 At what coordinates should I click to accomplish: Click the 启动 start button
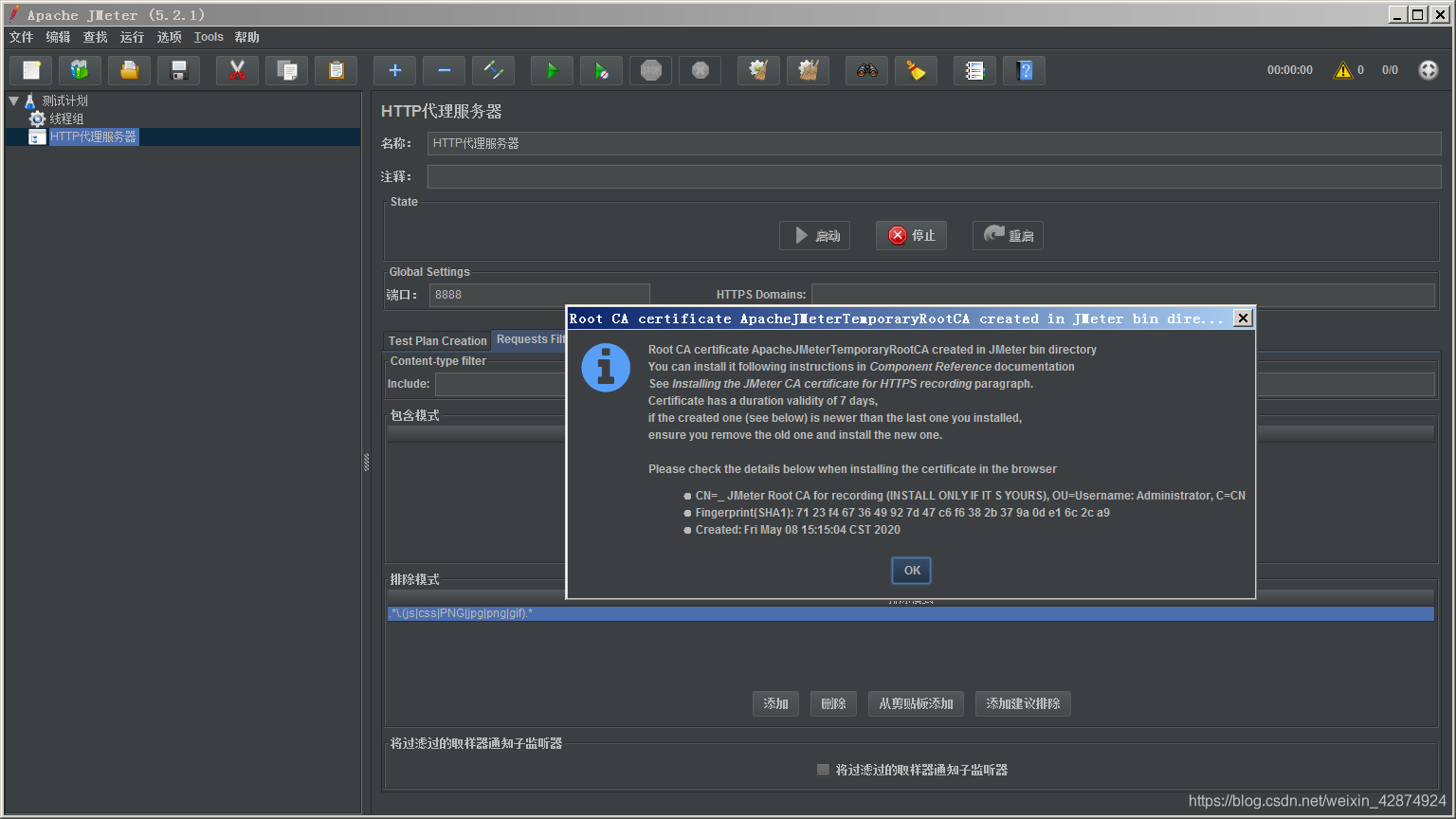pos(814,235)
